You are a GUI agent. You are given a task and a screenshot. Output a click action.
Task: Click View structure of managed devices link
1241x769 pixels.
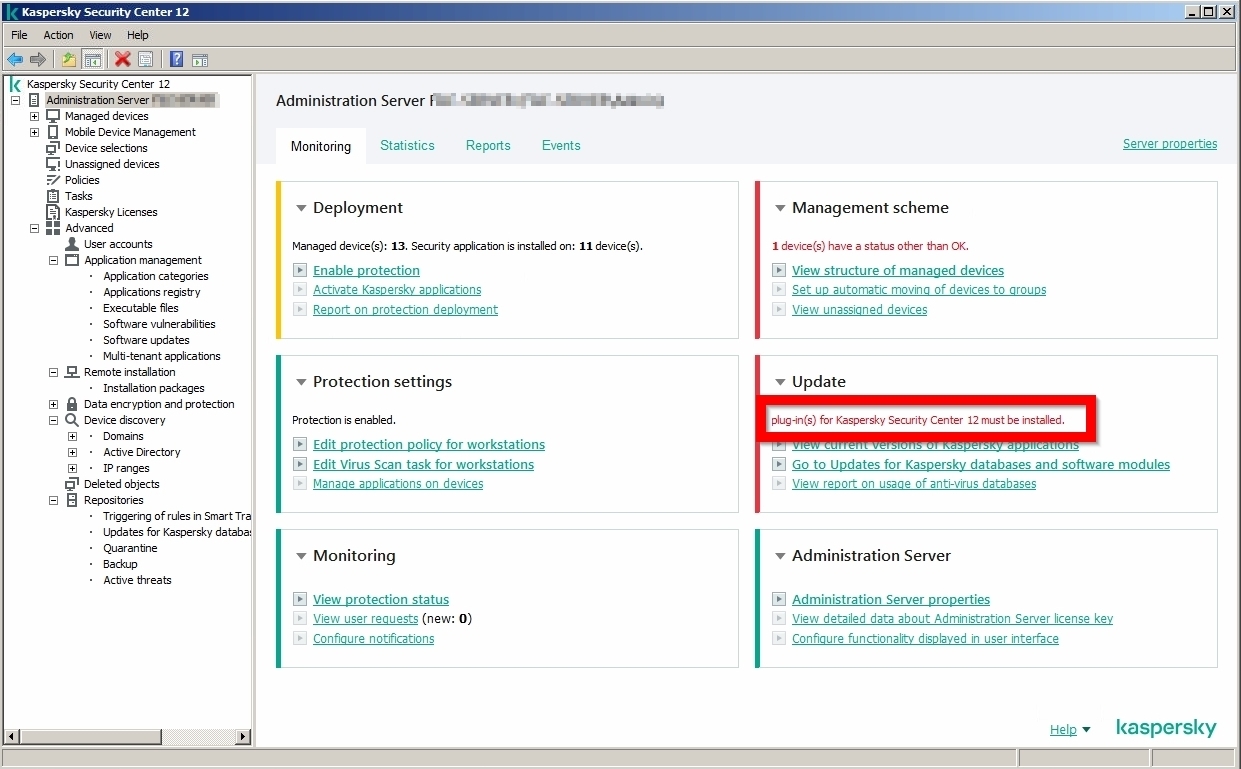point(898,271)
